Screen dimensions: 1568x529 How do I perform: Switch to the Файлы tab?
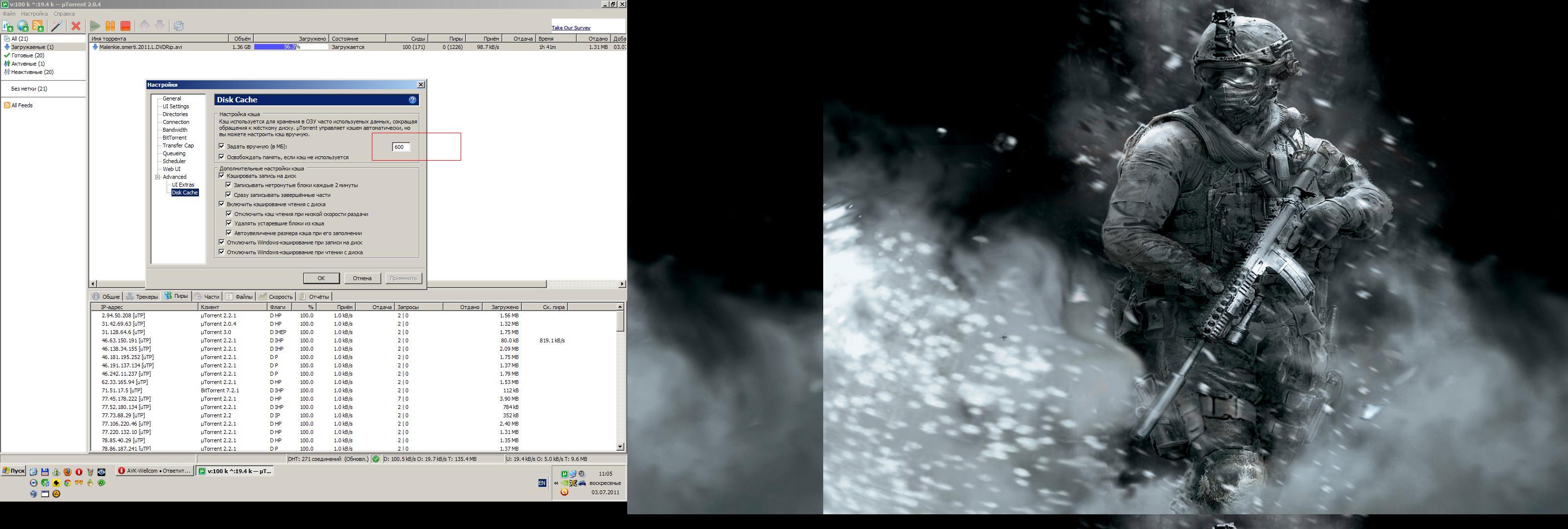(x=239, y=296)
